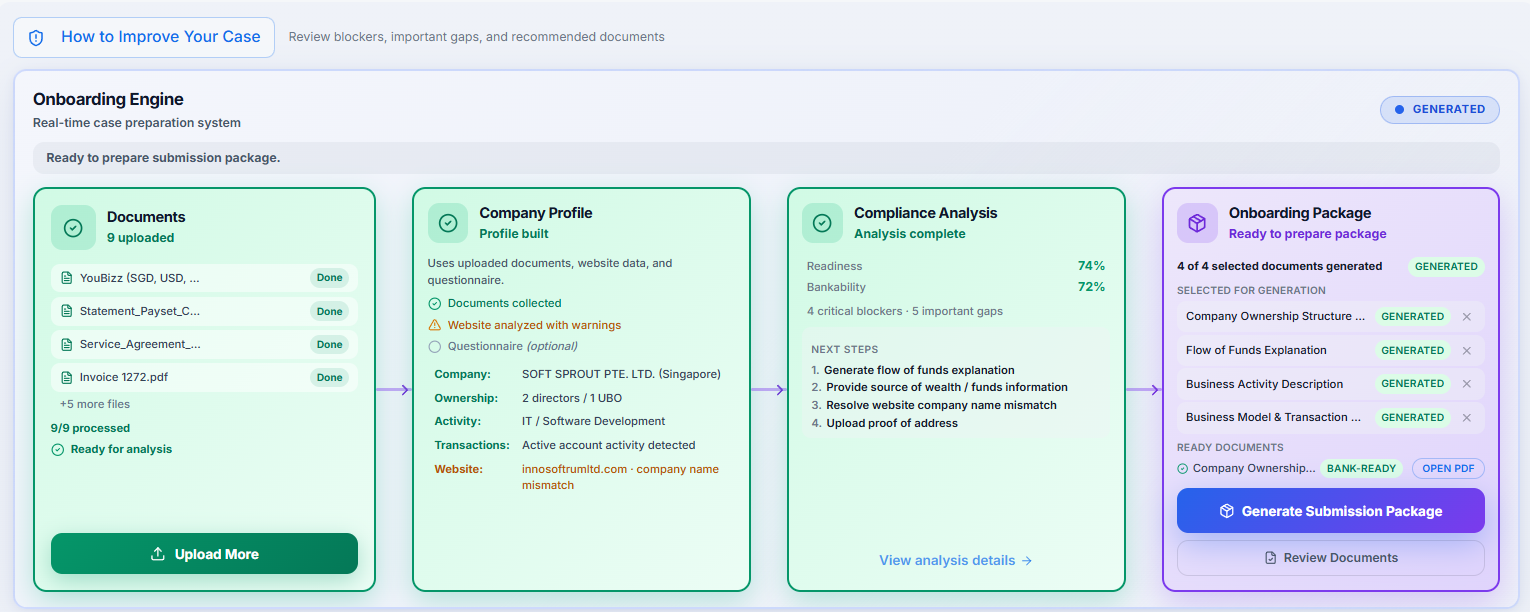
Task: Click the 2 directors / 1 UBO value
Action: [x=572, y=398]
